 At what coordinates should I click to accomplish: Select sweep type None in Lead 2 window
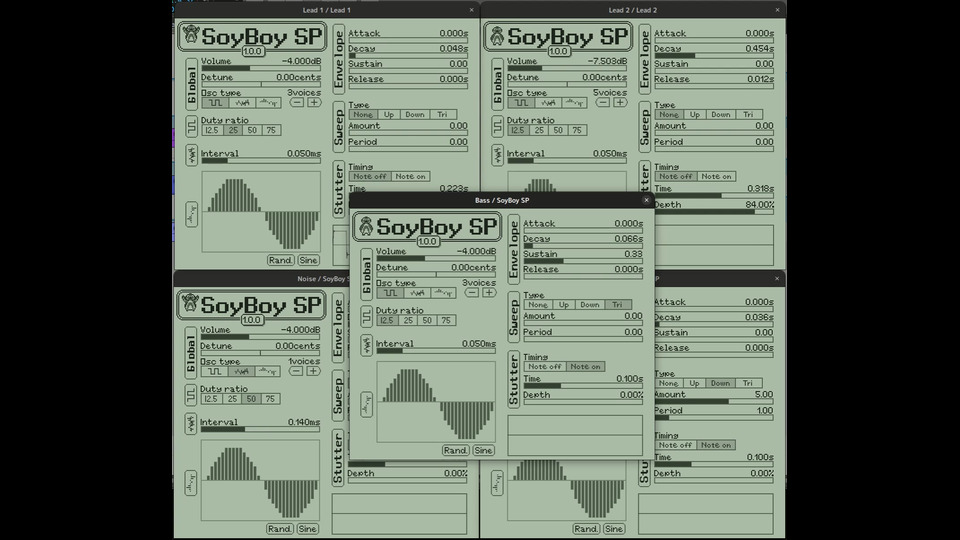[669, 114]
